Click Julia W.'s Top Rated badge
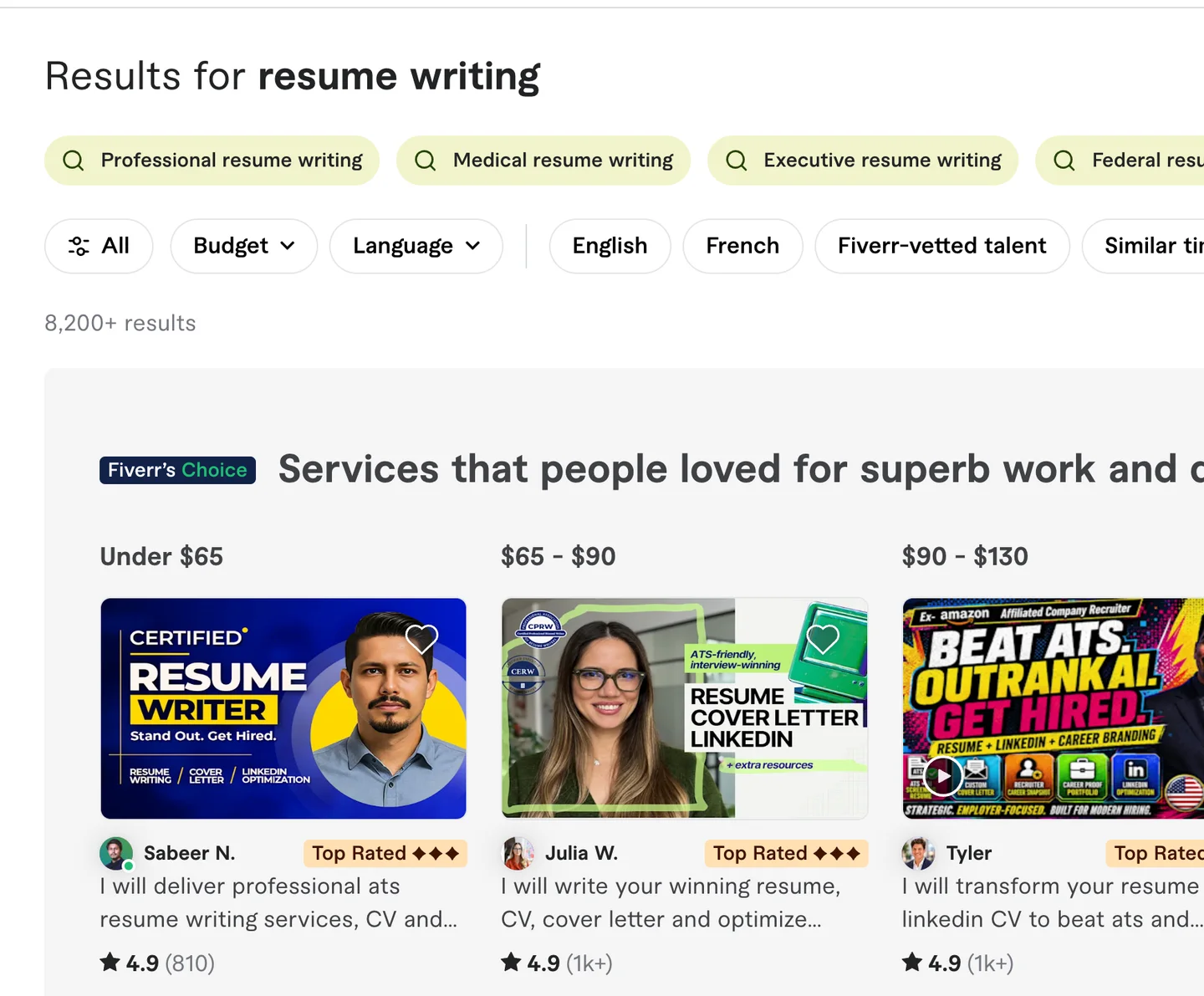This screenshot has width=1204, height=996. coord(787,853)
